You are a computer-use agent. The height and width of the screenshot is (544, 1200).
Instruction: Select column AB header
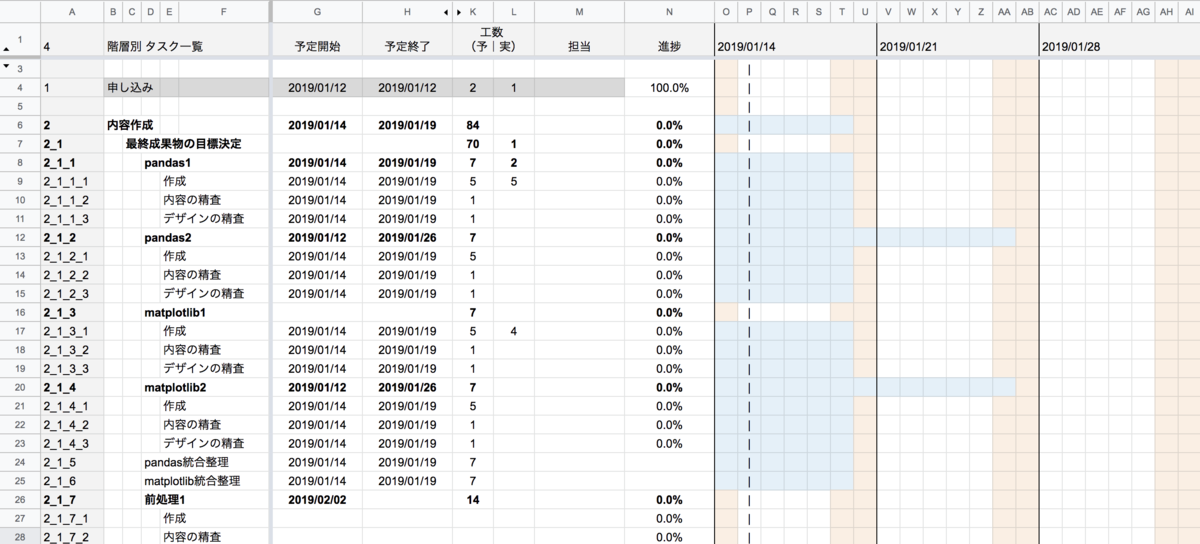[1027, 12]
